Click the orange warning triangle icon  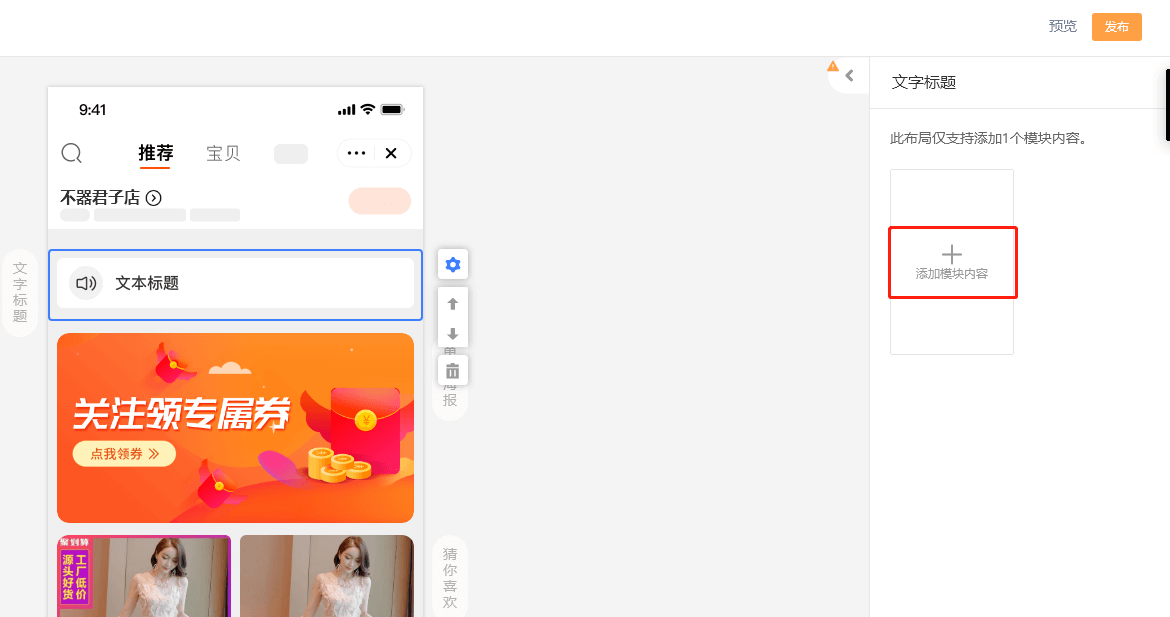pos(833,66)
